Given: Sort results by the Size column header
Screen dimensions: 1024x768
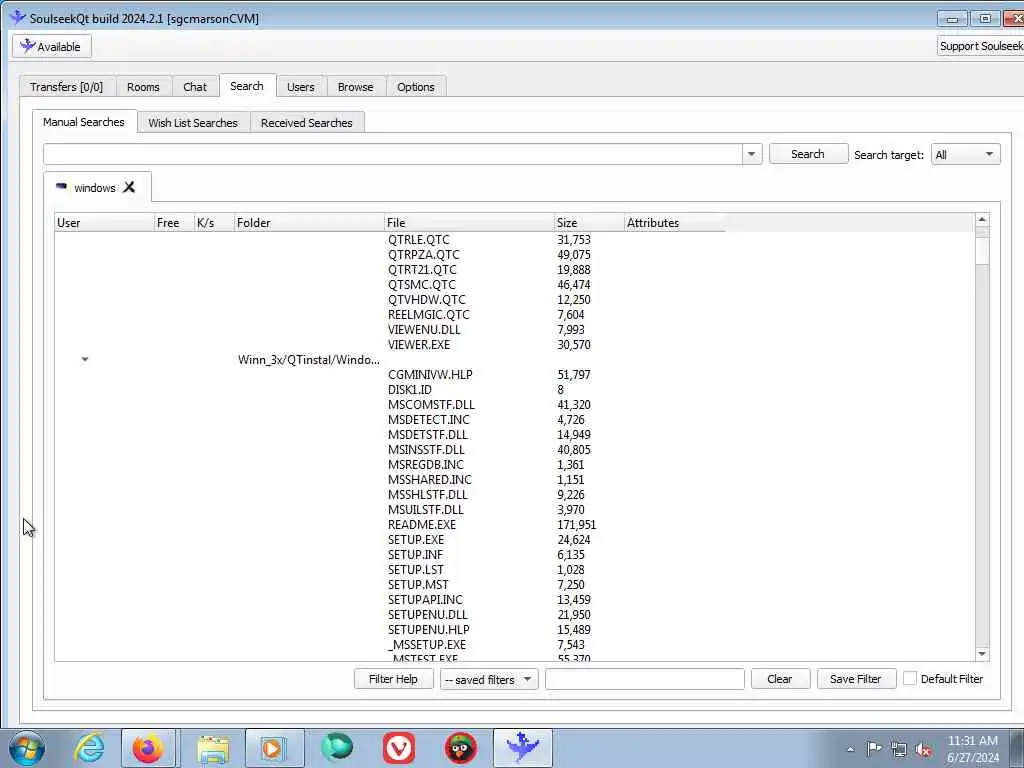Looking at the screenshot, I should [589, 223].
